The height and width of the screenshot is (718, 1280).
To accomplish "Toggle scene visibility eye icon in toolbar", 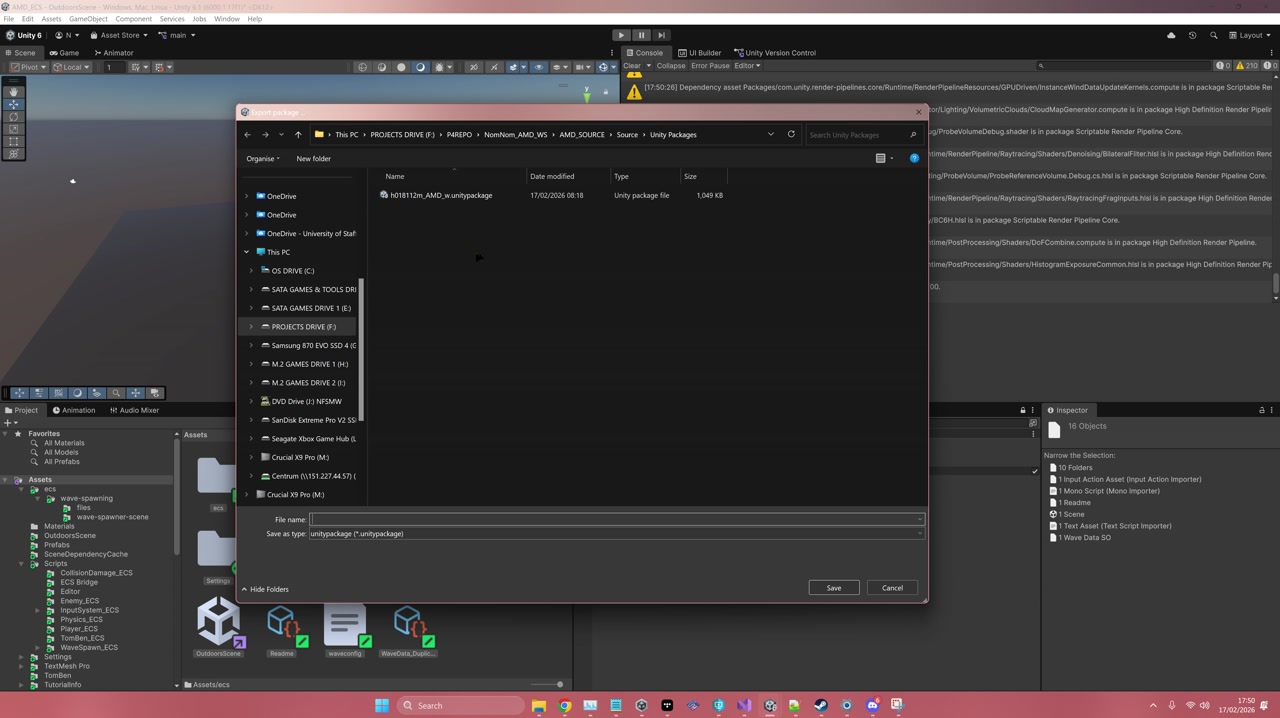I will 538,67.
